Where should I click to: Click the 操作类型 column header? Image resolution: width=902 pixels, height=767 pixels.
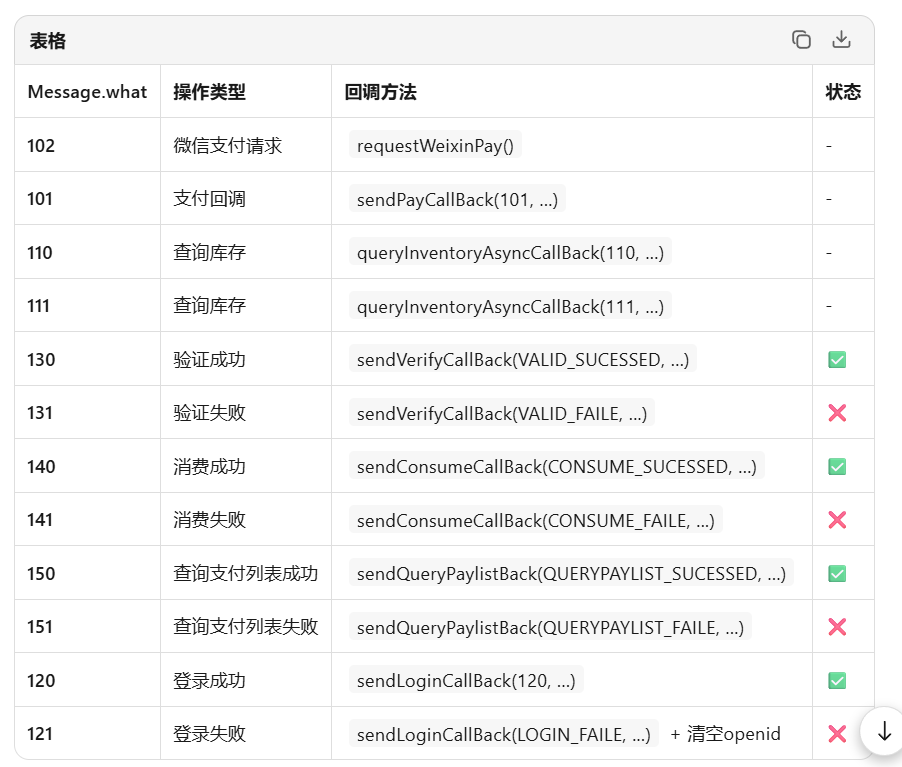pyautogui.click(x=209, y=92)
